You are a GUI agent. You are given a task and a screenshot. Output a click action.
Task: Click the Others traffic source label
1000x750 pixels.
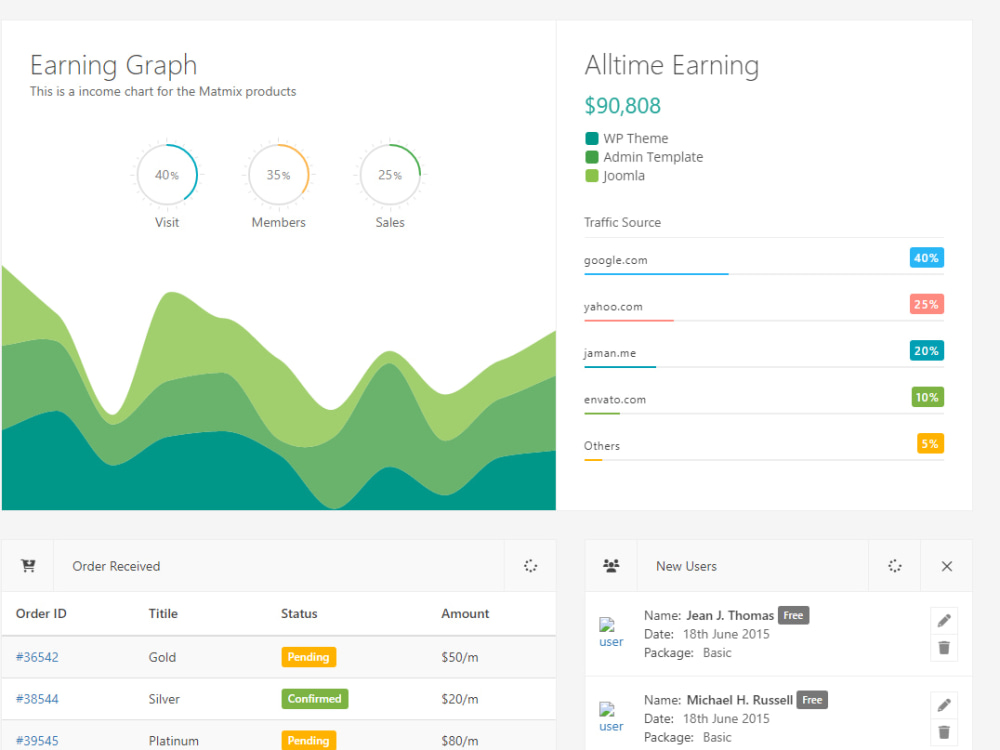[601, 446]
